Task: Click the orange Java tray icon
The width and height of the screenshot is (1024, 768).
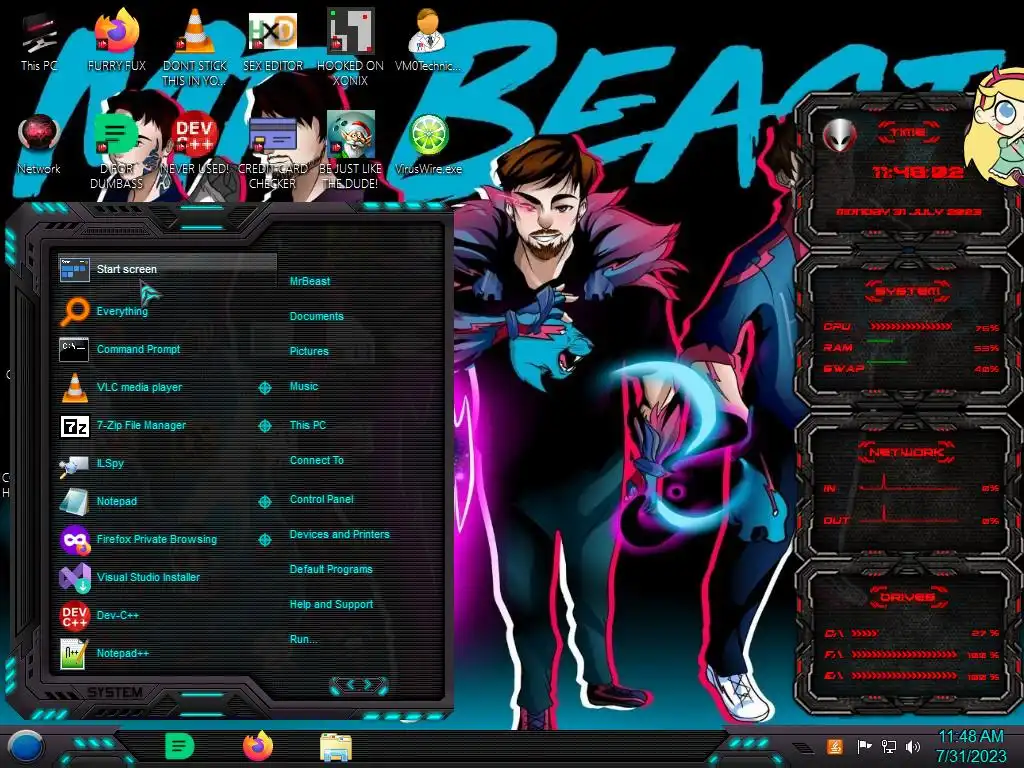Action: (835, 746)
